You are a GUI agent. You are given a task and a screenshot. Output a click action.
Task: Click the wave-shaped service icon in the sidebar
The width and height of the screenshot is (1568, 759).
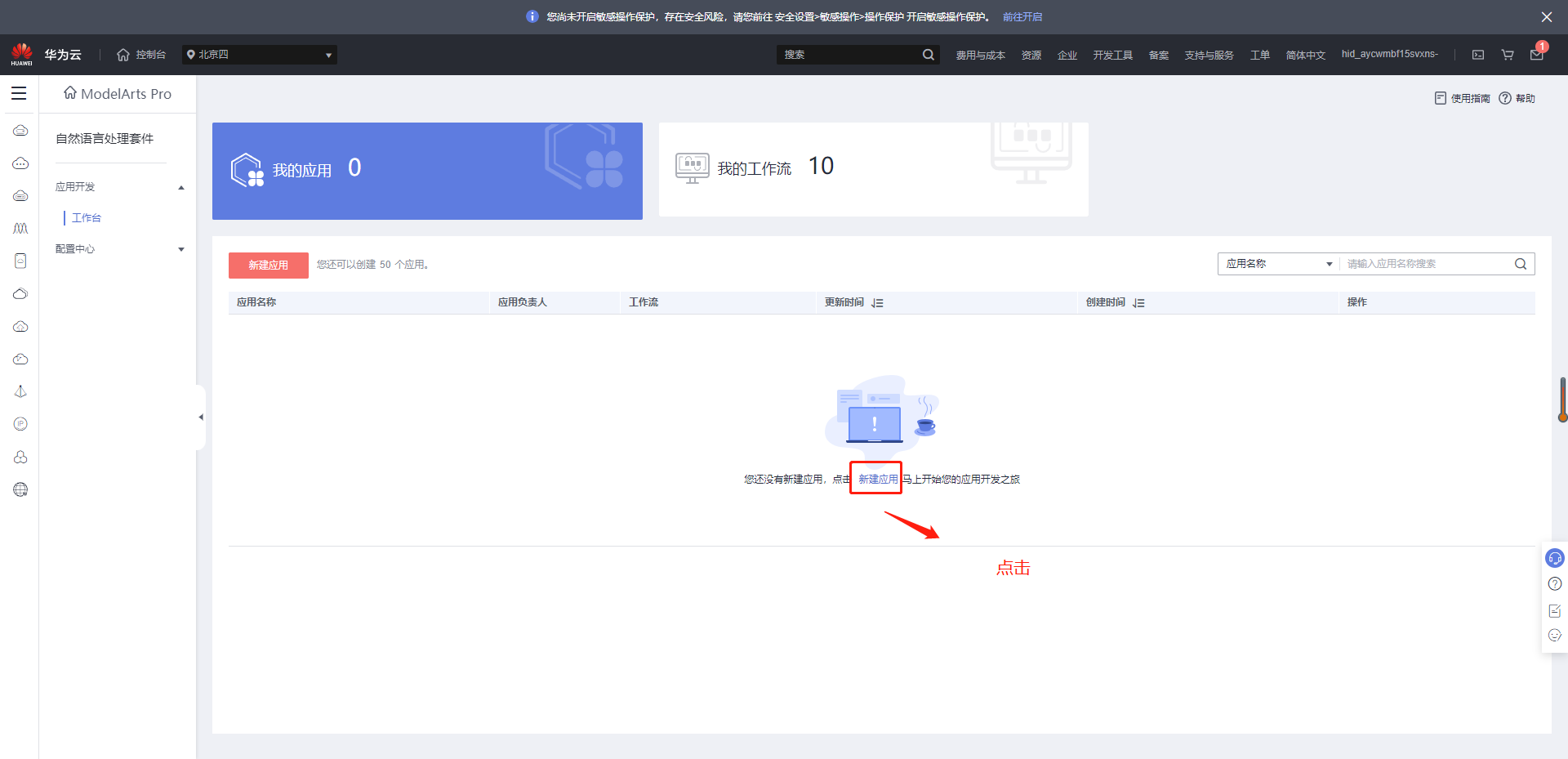point(20,229)
